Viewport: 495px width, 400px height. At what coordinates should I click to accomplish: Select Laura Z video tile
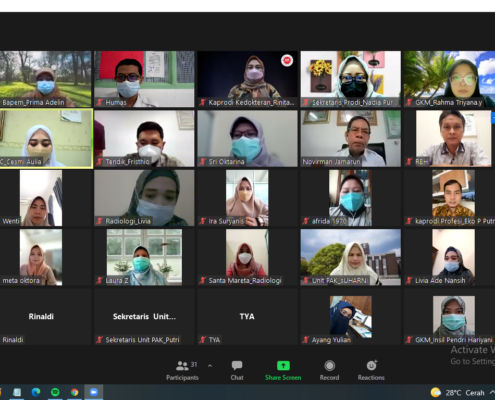point(144,257)
